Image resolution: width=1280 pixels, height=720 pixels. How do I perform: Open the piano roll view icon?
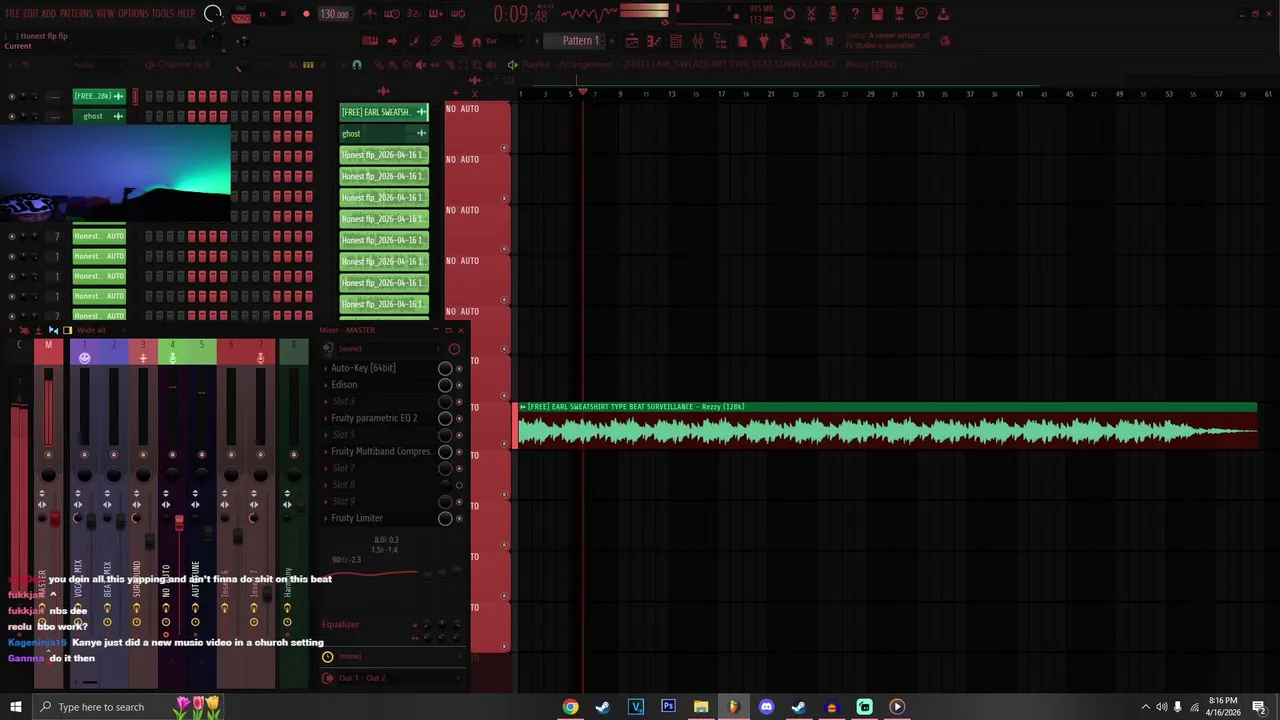click(x=654, y=41)
